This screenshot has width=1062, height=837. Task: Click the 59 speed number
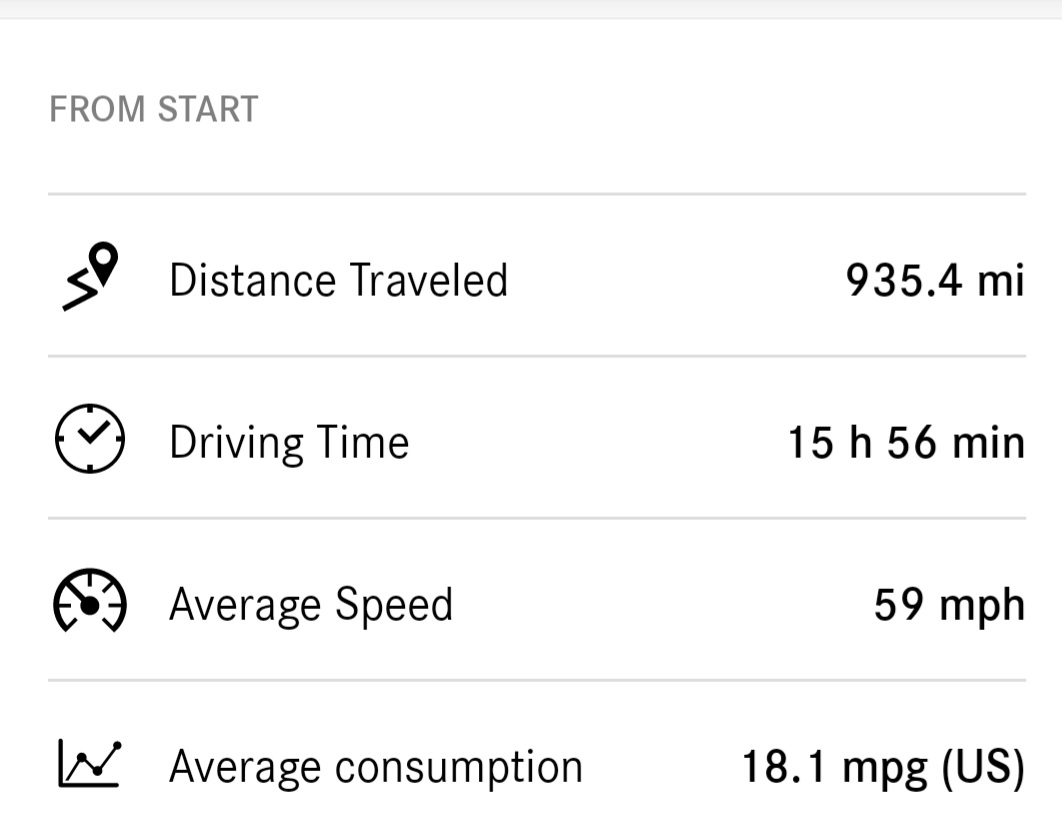[x=898, y=605]
